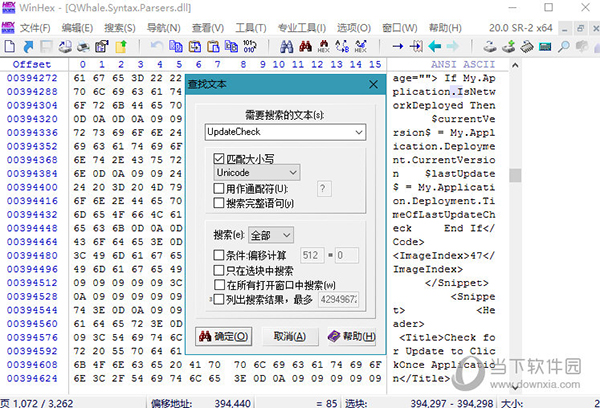Click the Find text blue binoculars icon
This screenshot has width=600, height=408.
286,47
